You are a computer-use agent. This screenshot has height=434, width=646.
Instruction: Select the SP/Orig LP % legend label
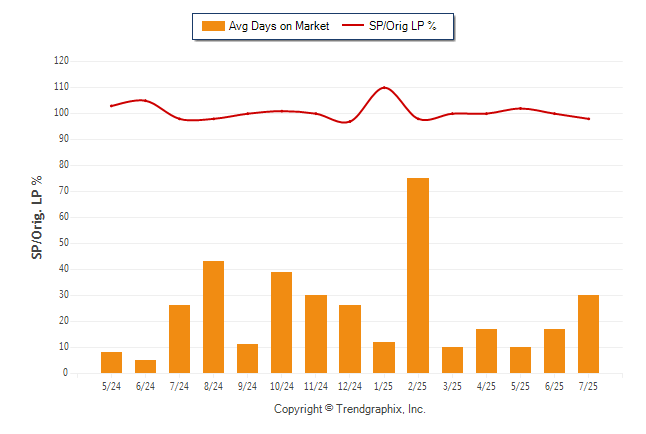[x=403, y=26]
